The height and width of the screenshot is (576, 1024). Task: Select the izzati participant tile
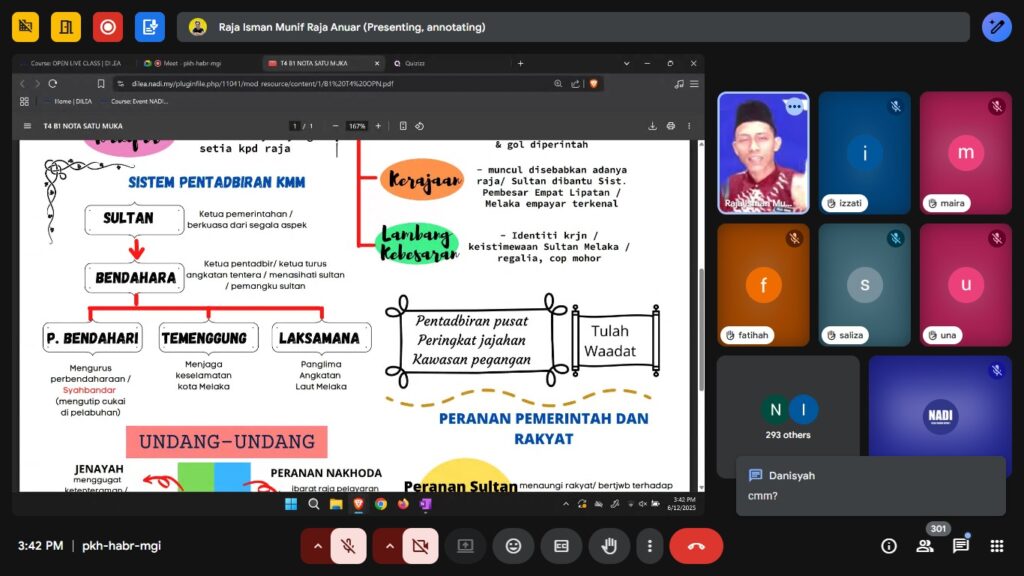click(x=865, y=153)
